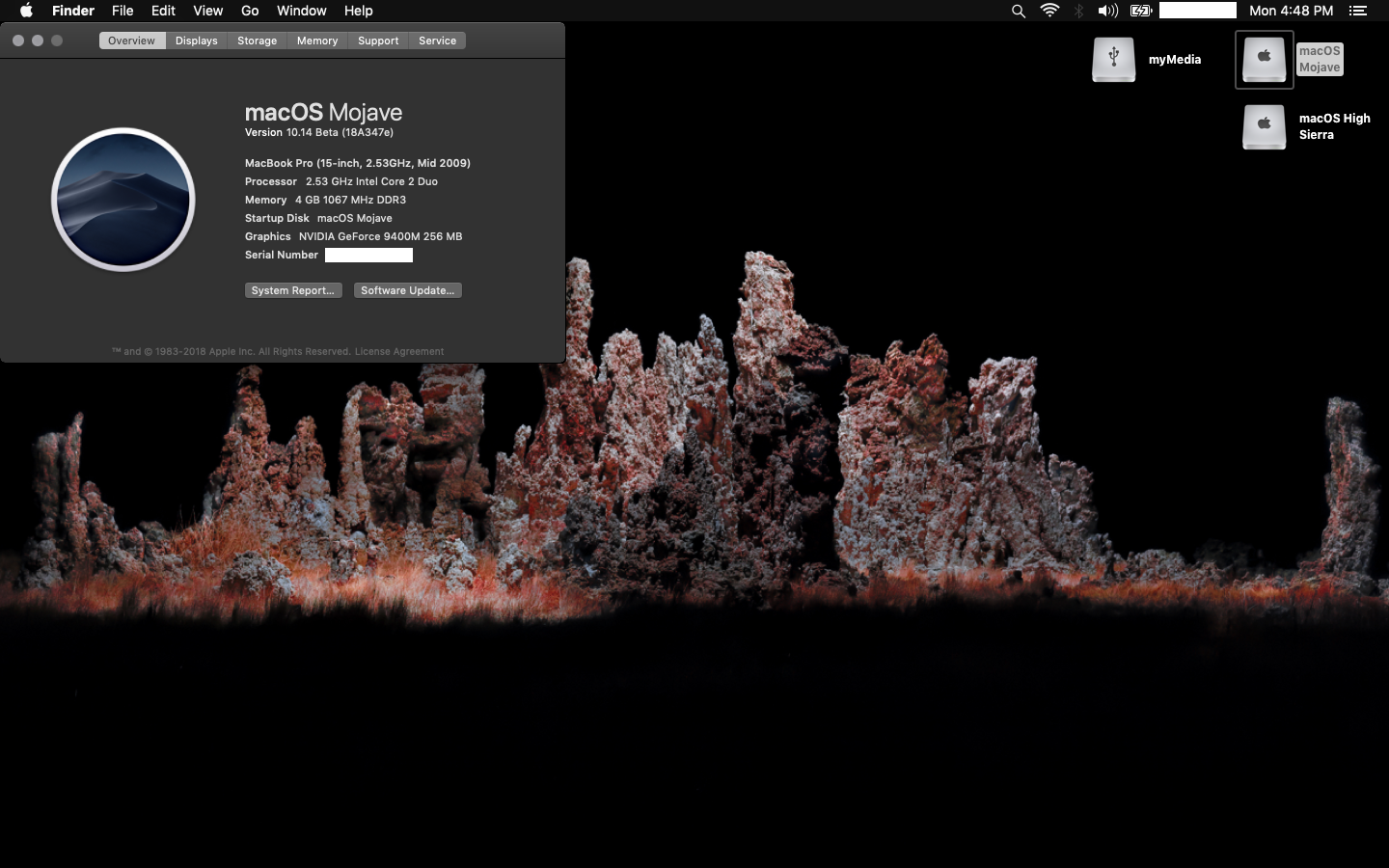Open the Apple menu
The image size is (1389, 868).
pyautogui.click(x=26, y=11)
